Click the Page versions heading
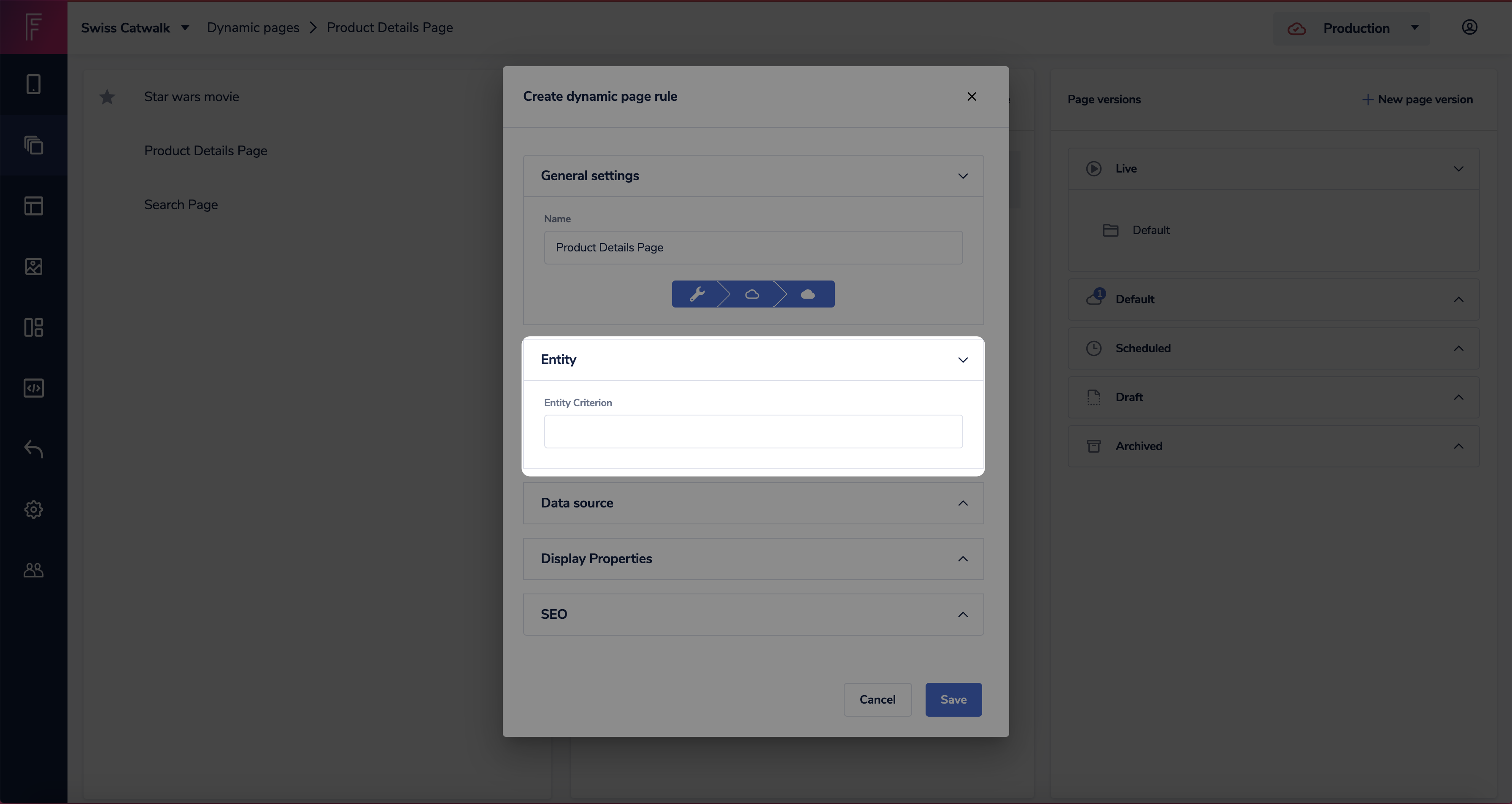 1104,99
